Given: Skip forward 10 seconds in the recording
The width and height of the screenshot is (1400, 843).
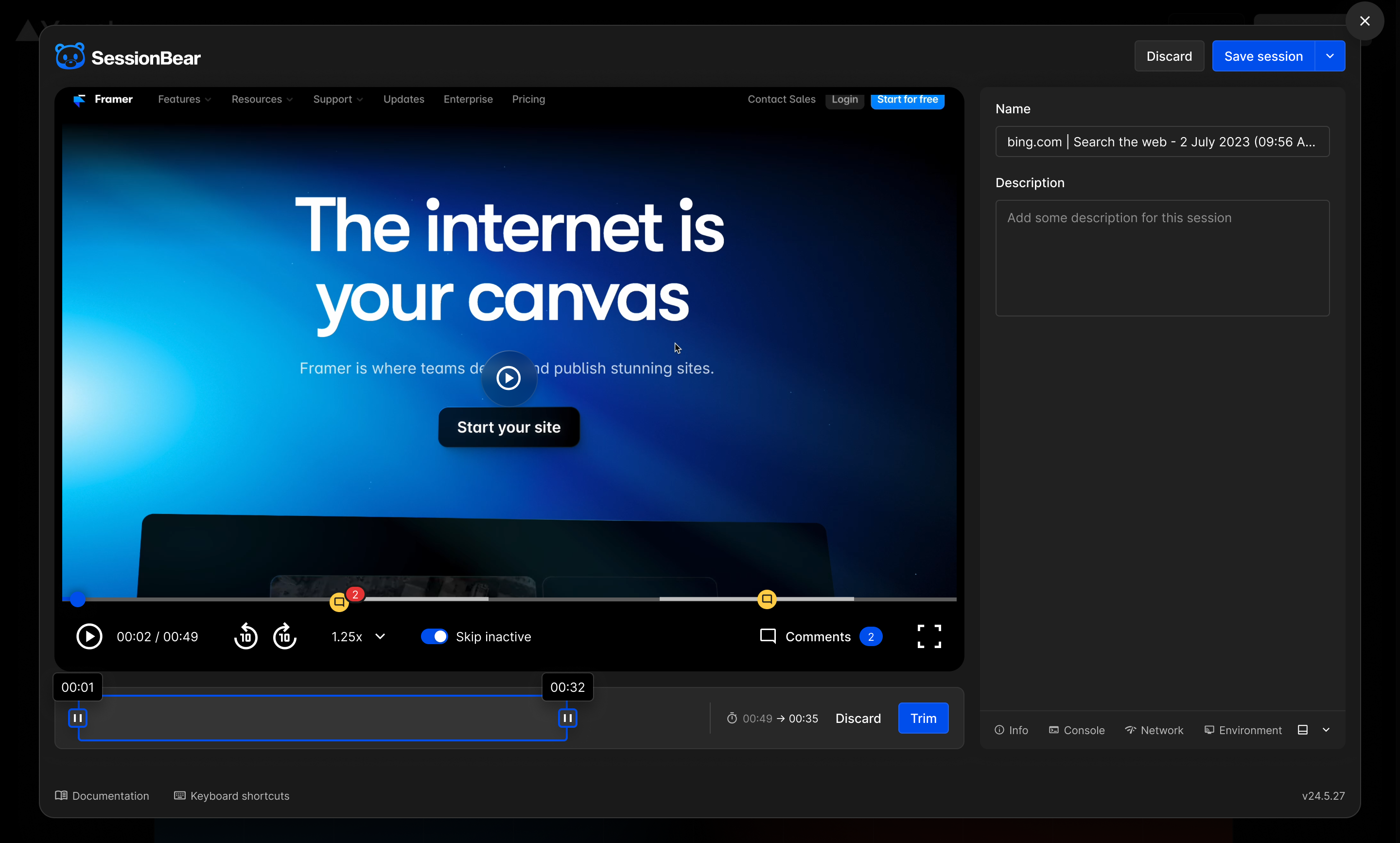Looking at the screenshot, I should pos(285,636).
